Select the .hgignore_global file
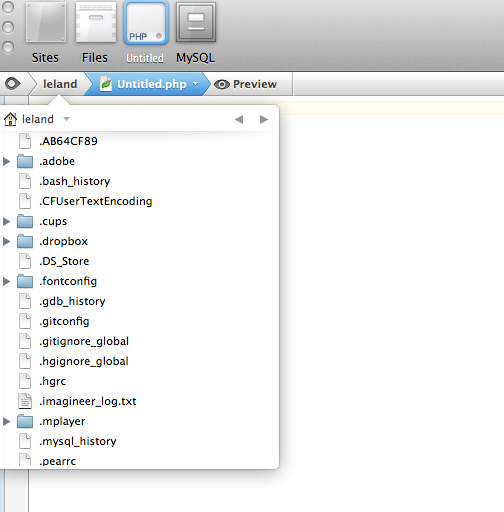The image size is (504, 512). coord(139,361)
